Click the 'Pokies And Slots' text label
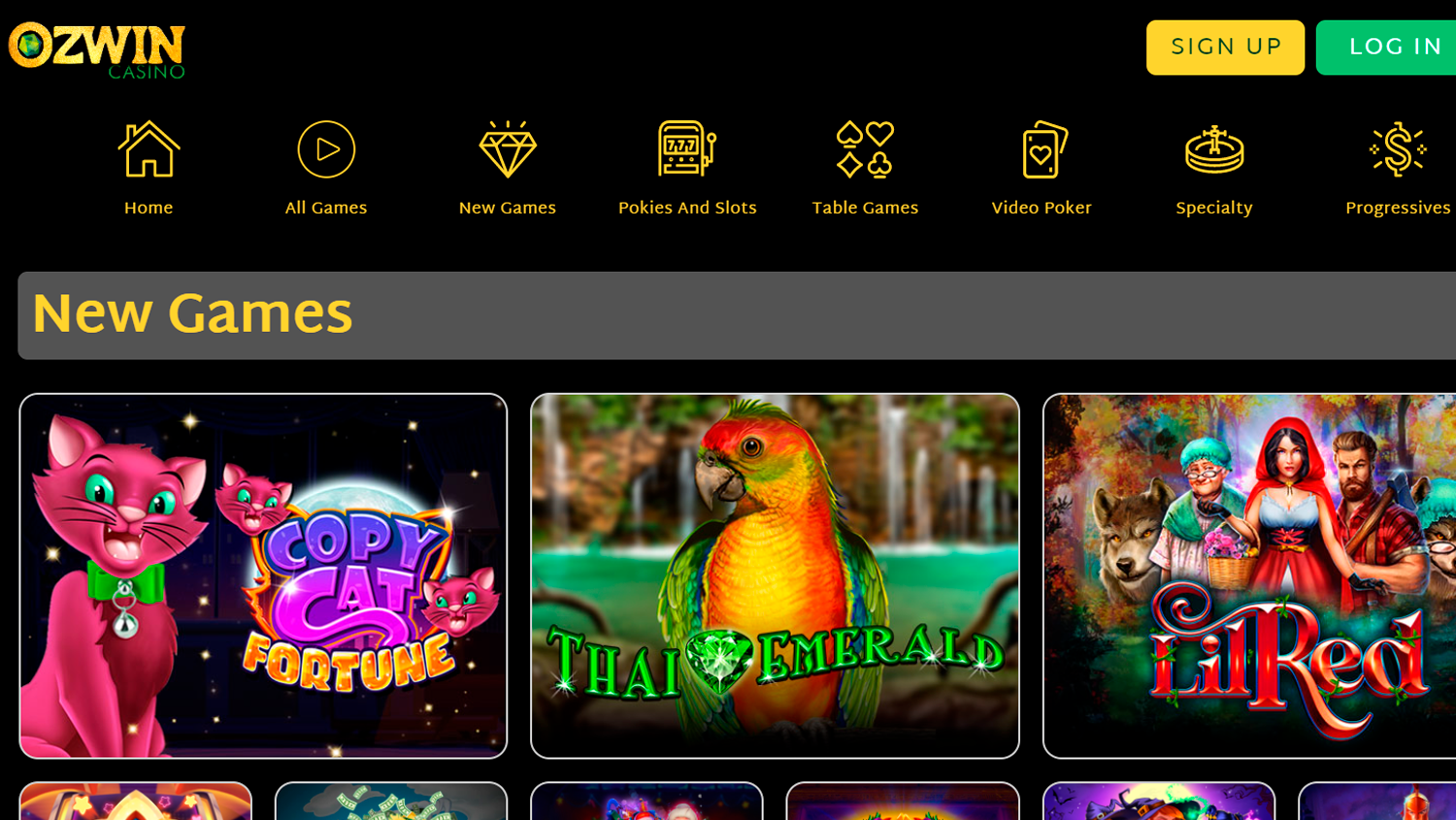1456x820 pixels. (x=687, y=209)
